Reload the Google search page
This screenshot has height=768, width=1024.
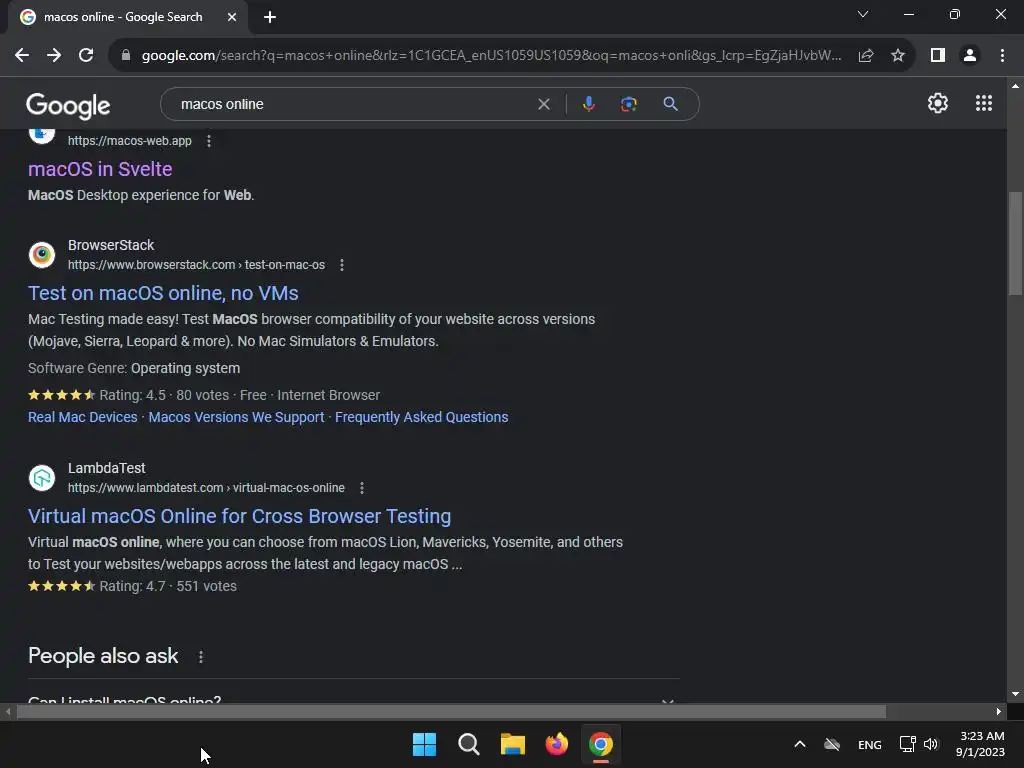(x=86, y=56)
